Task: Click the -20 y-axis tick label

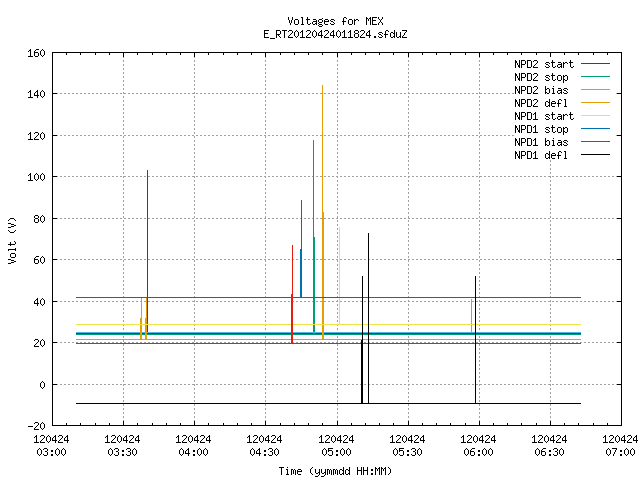Action: 36,426
